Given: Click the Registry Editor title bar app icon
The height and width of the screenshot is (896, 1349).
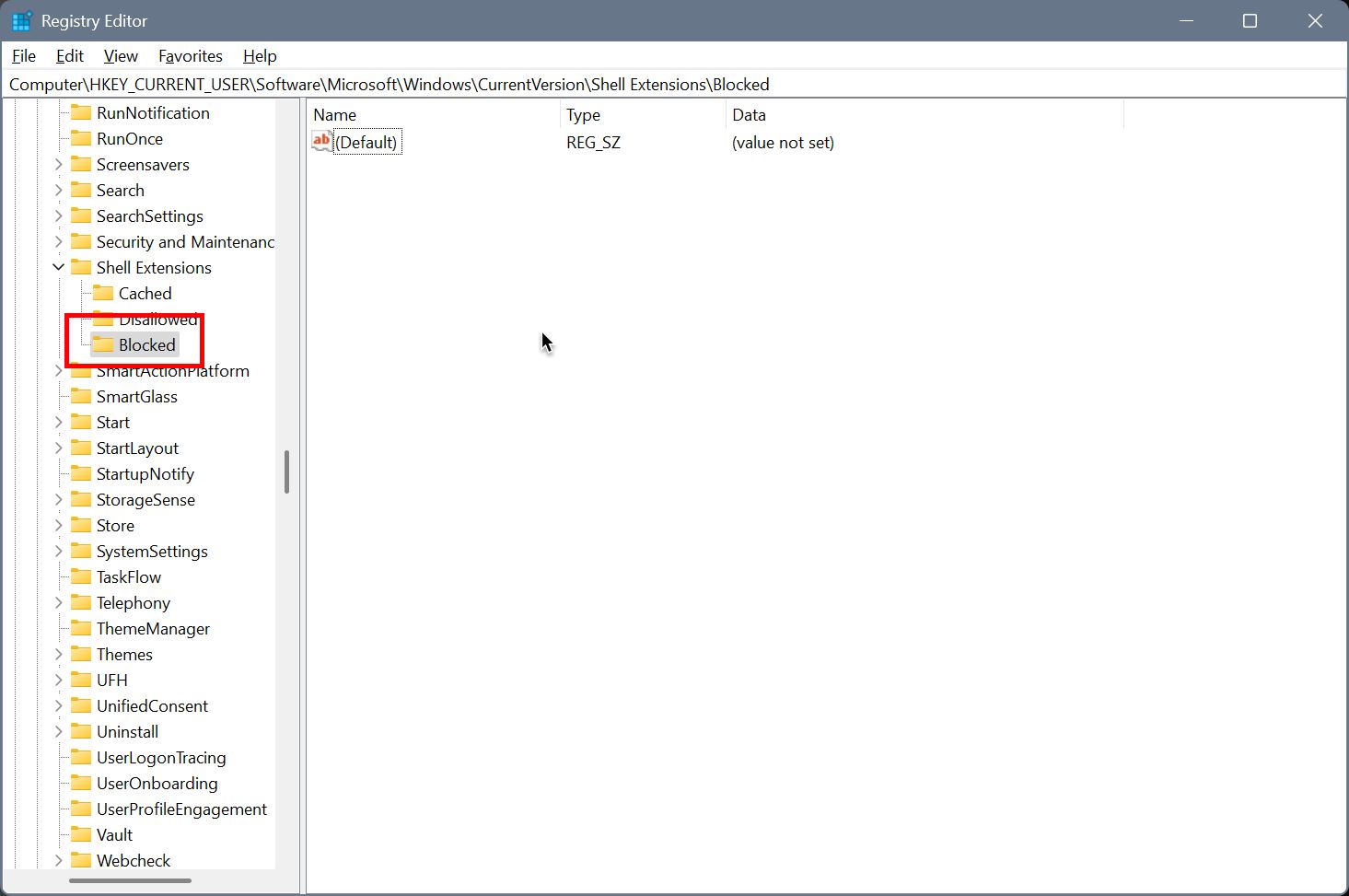Looking at the screenshot, I should point(22,21).
